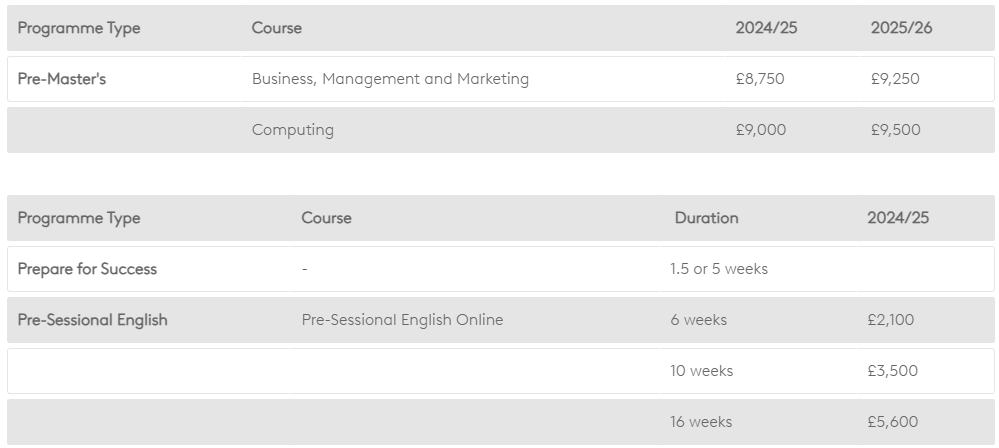999x448 pixels.
Task: Click the £5,600 fee amount
Action: click(893, 422)
